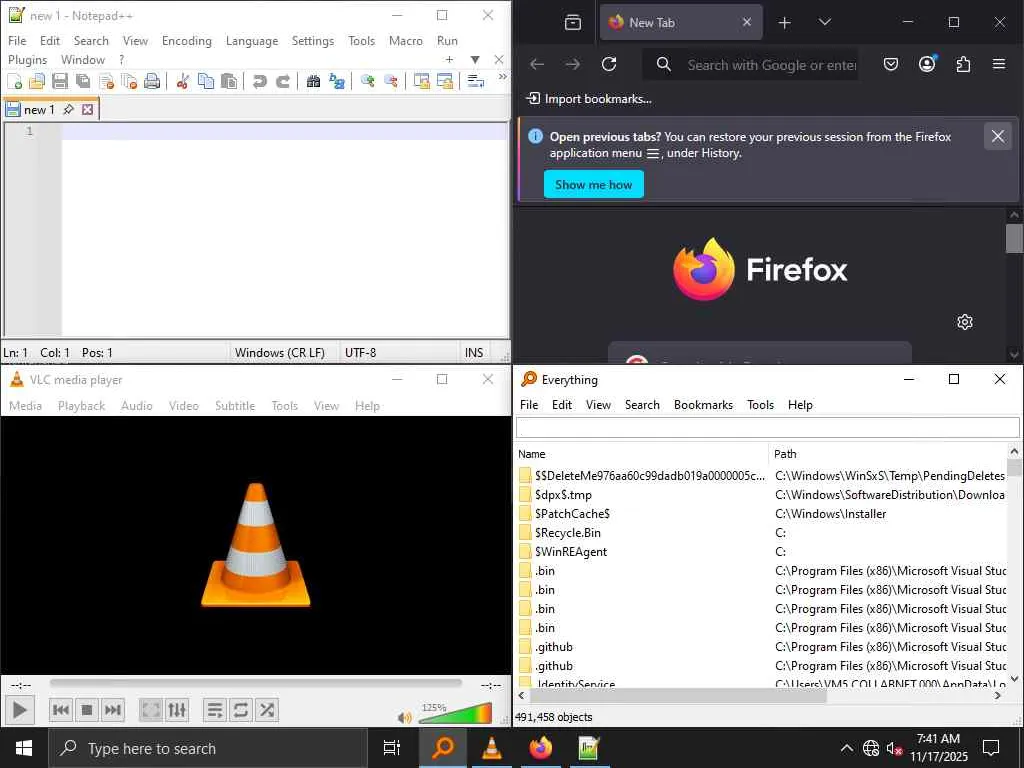The image size is (1024, 768).
Task: Click inside the Notepad++ text editing area
Action: point(285,229)
